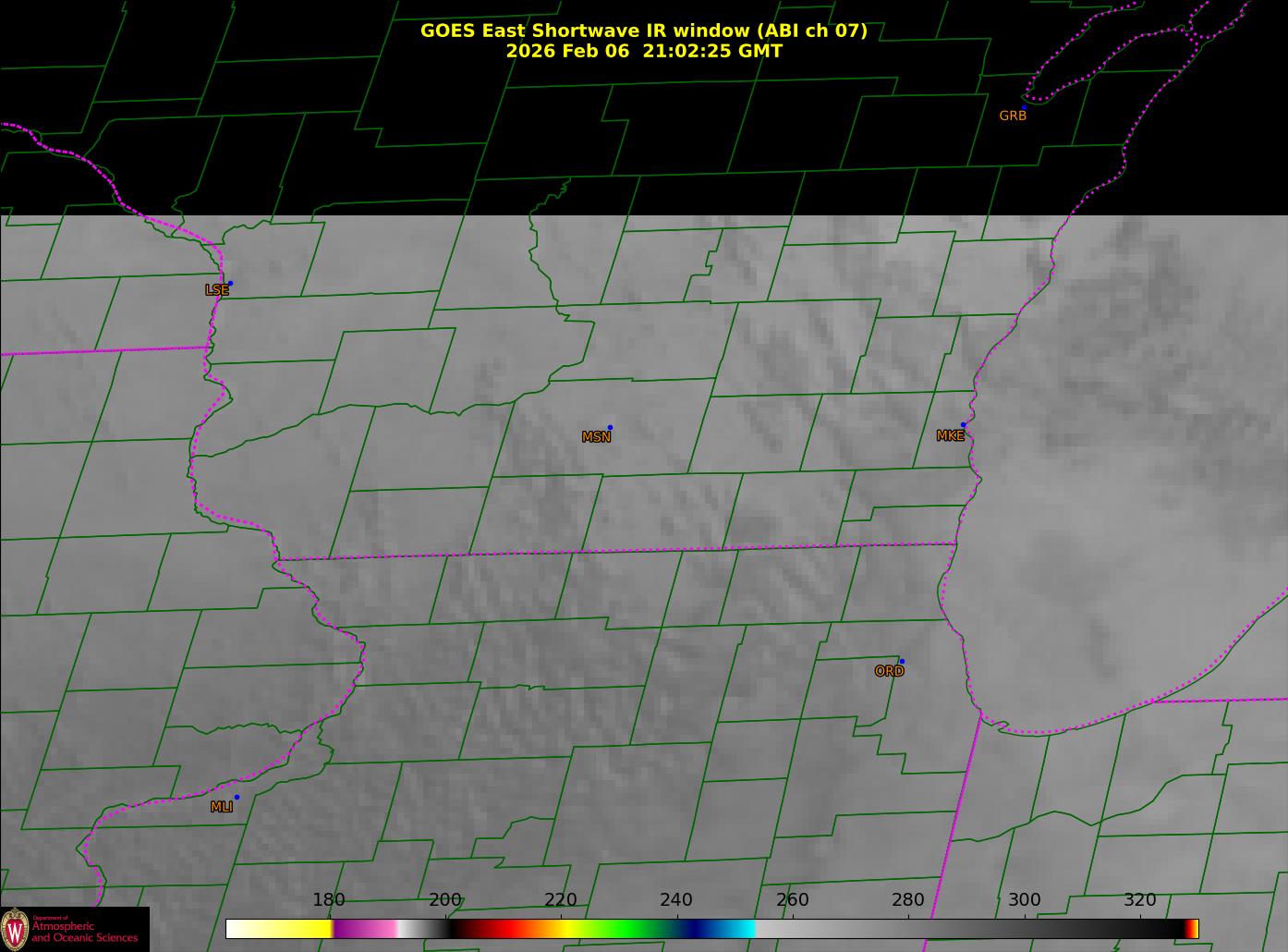Click the Atmospheric and Oceanic Sciences logo
The width and height of the screenshot is (1288, 952).
74,929
